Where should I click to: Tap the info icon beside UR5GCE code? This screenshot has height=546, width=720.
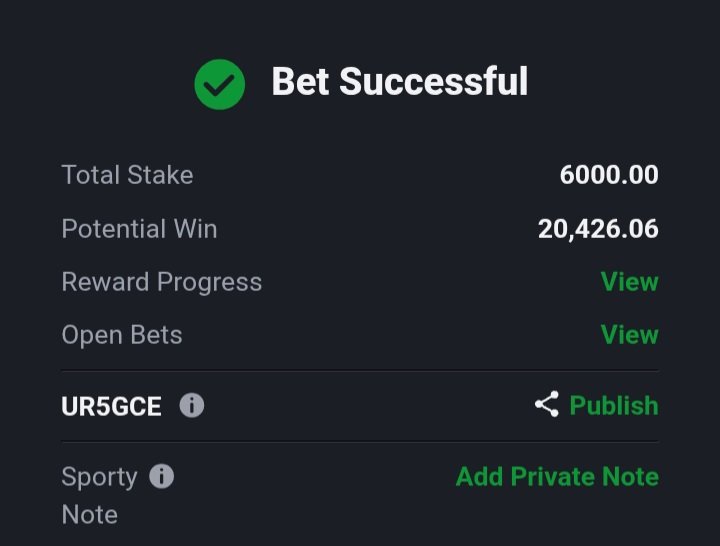pos(191,405)
